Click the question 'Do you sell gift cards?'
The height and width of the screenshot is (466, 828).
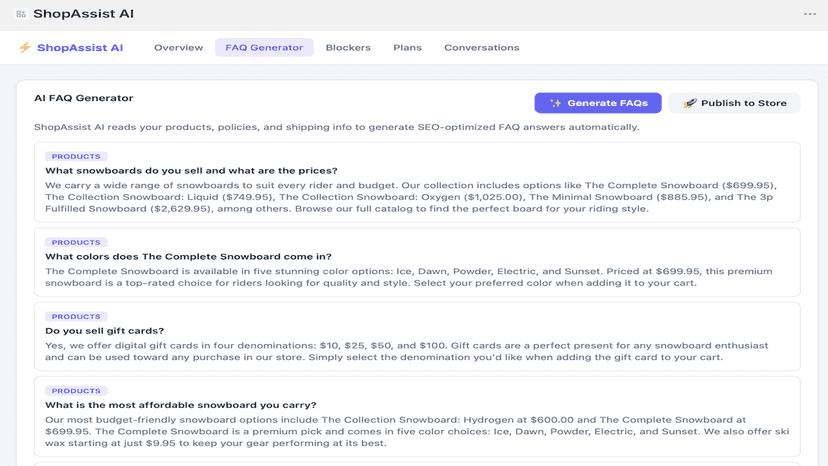[105, 331]
